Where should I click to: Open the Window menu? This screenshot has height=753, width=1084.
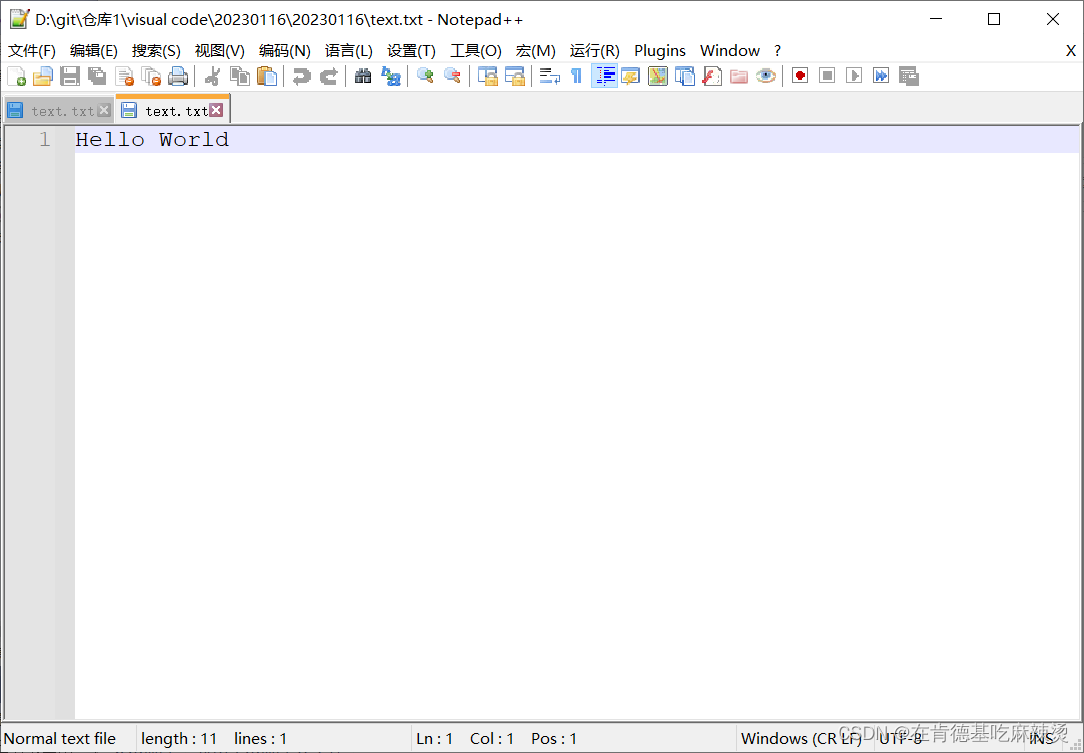tap(730, 50)
